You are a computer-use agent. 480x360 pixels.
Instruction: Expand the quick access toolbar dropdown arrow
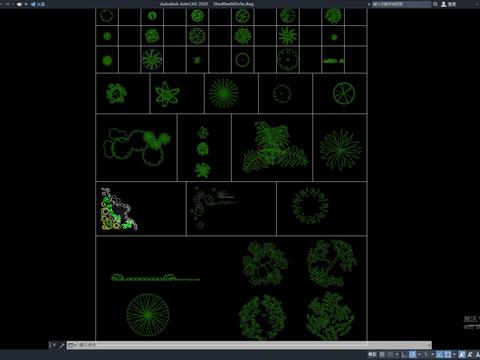pos(26,4)
